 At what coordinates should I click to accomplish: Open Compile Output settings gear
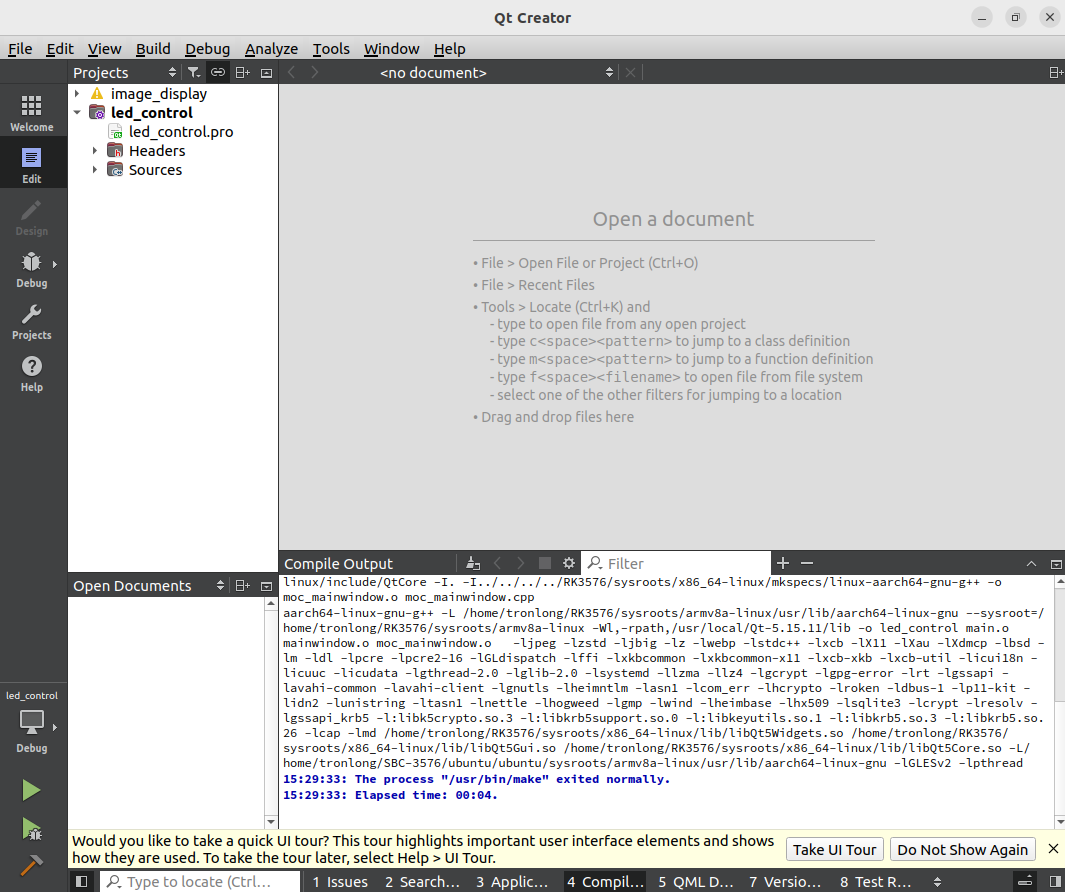568,563
